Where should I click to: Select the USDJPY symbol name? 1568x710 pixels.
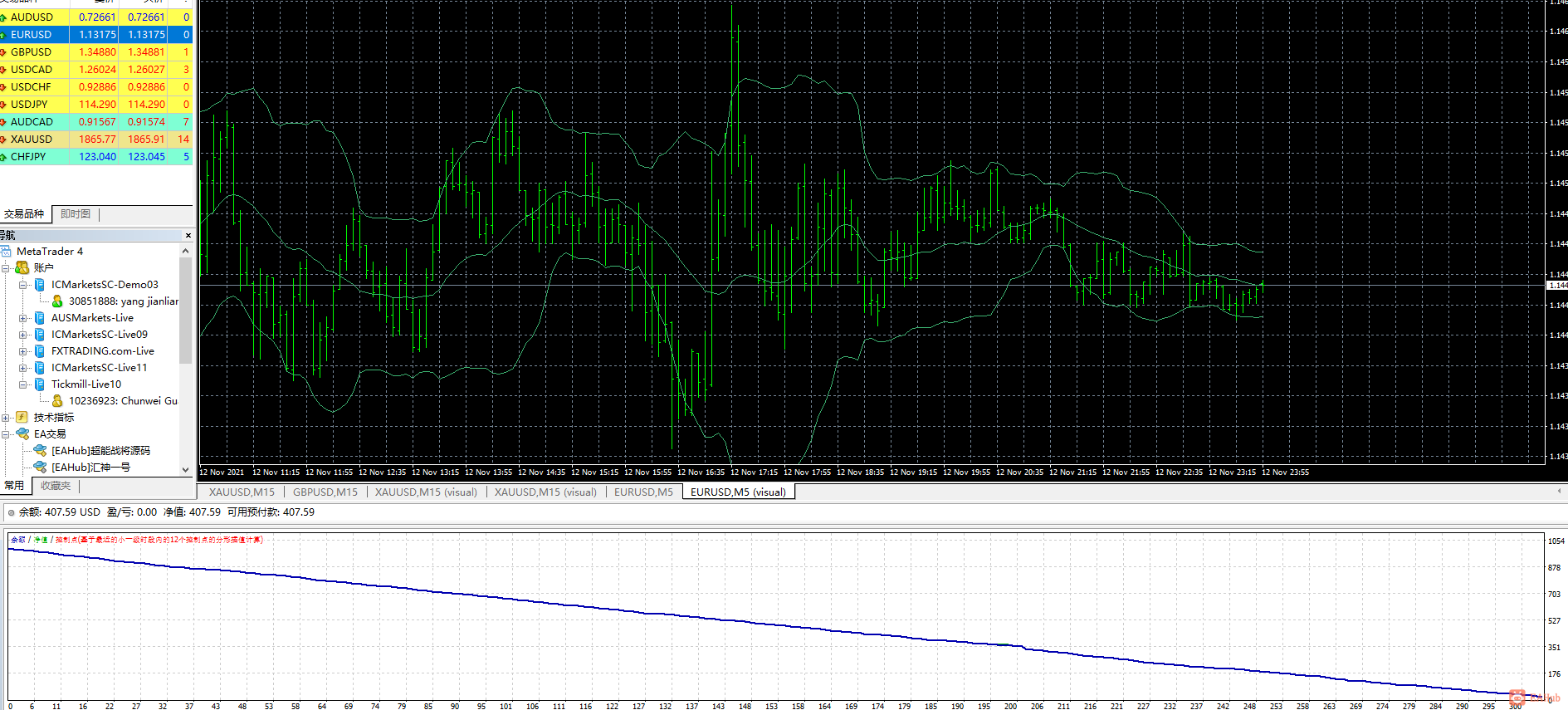click(29, 105)
